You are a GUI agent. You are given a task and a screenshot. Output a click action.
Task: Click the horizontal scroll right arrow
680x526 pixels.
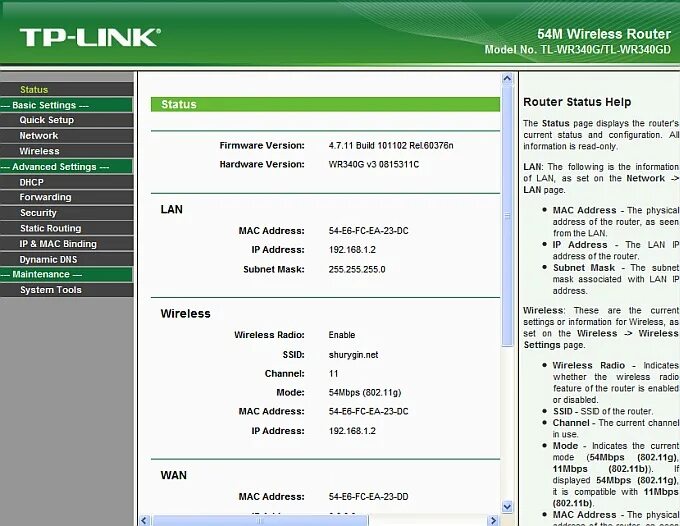point(493,520)
